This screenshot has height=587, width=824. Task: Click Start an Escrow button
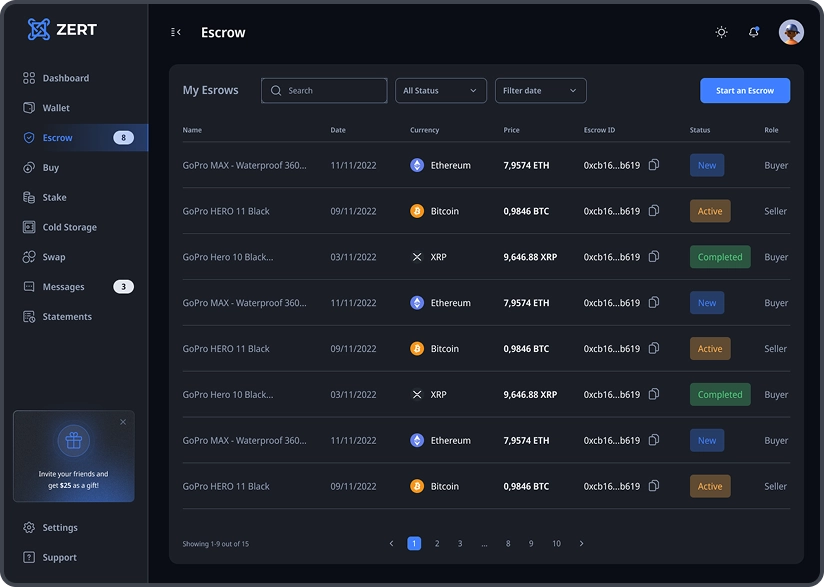tap(745, 90)
